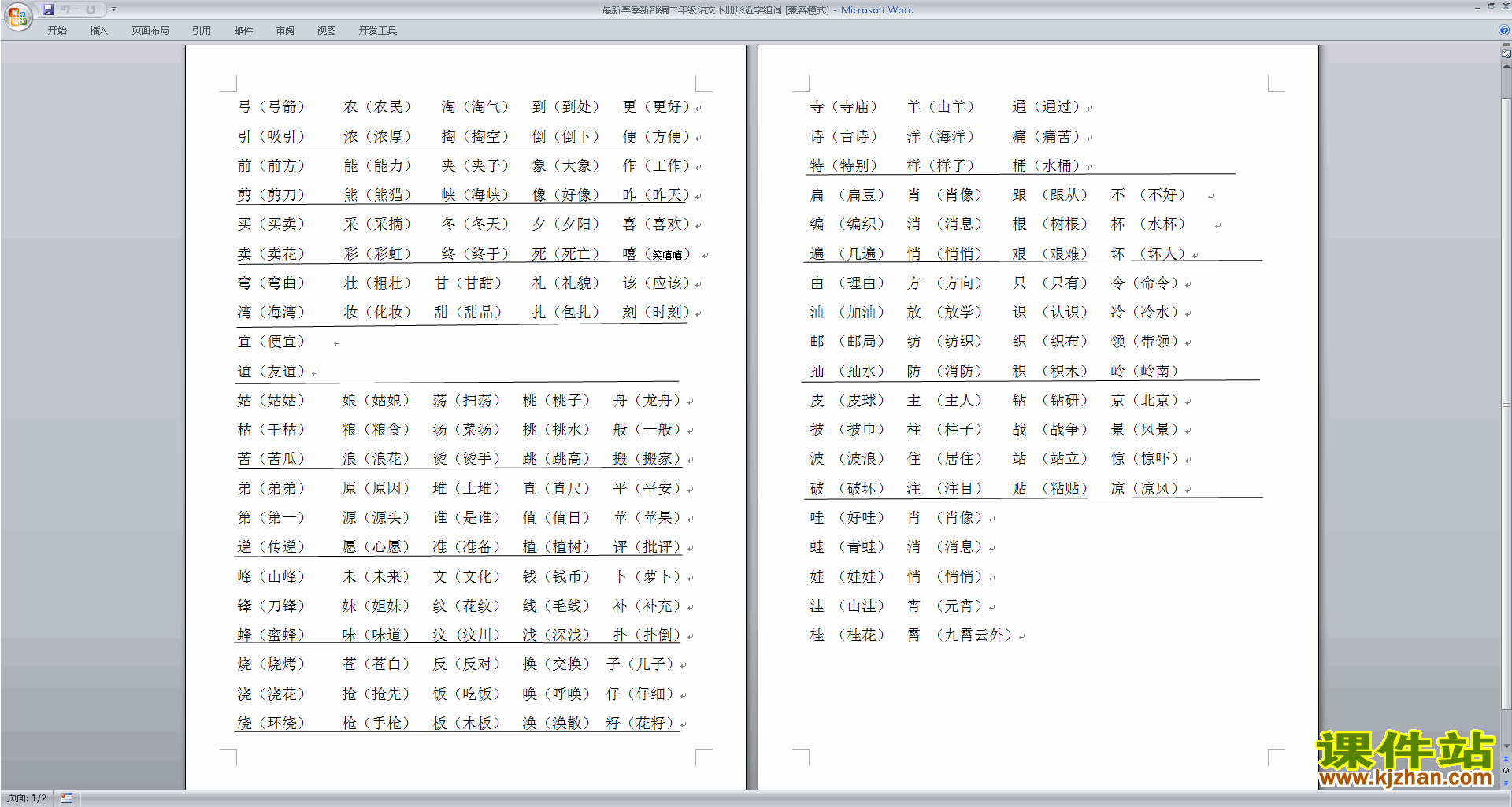The image size is (1512, 807).
Task: Click the 页面: 1/2 status bar indicator
Action: pos(27,798)
